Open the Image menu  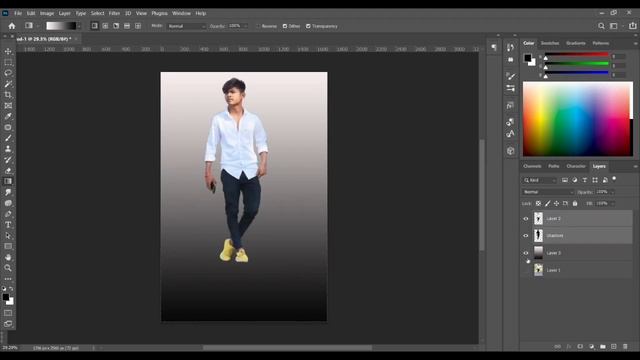(x=47, y=13)
